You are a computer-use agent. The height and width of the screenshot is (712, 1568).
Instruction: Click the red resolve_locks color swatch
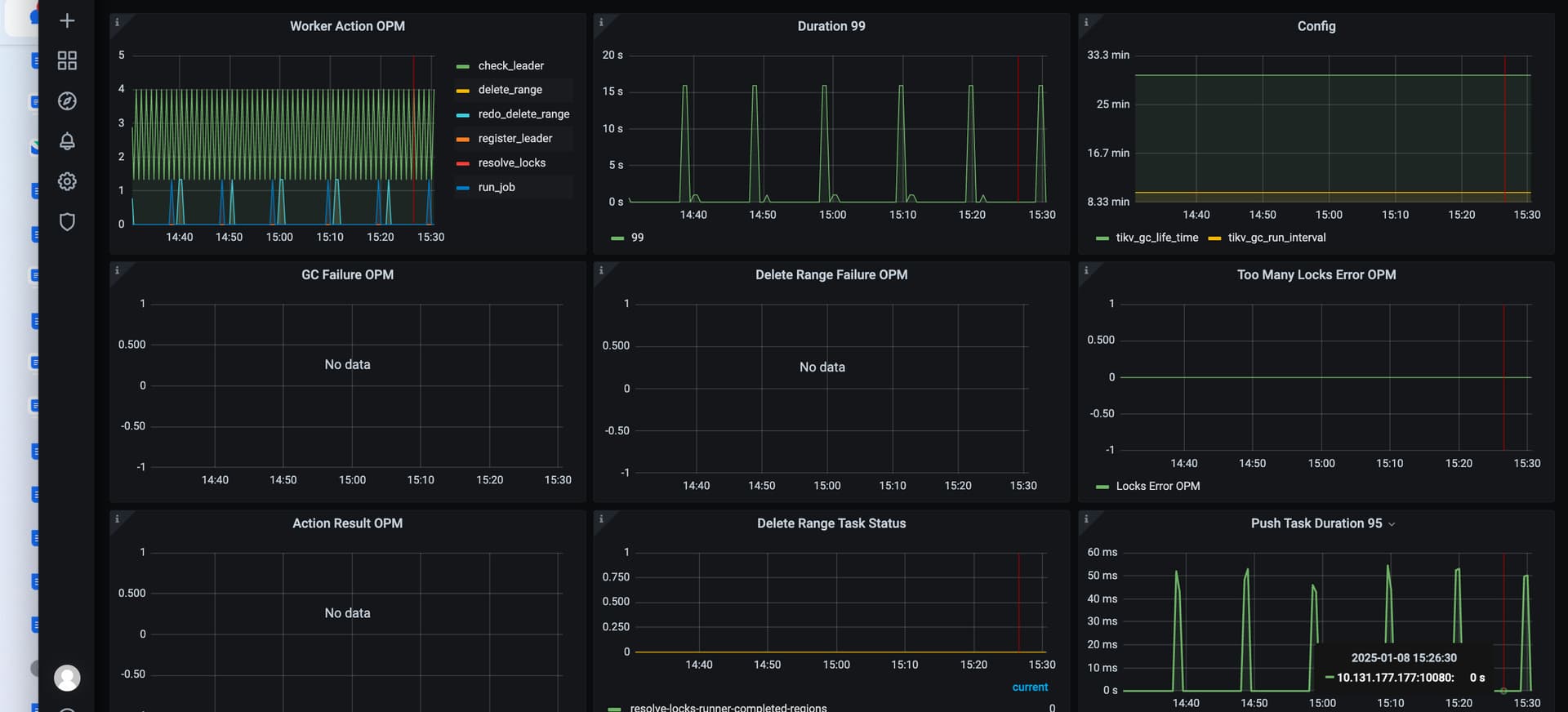click(463, 163)
